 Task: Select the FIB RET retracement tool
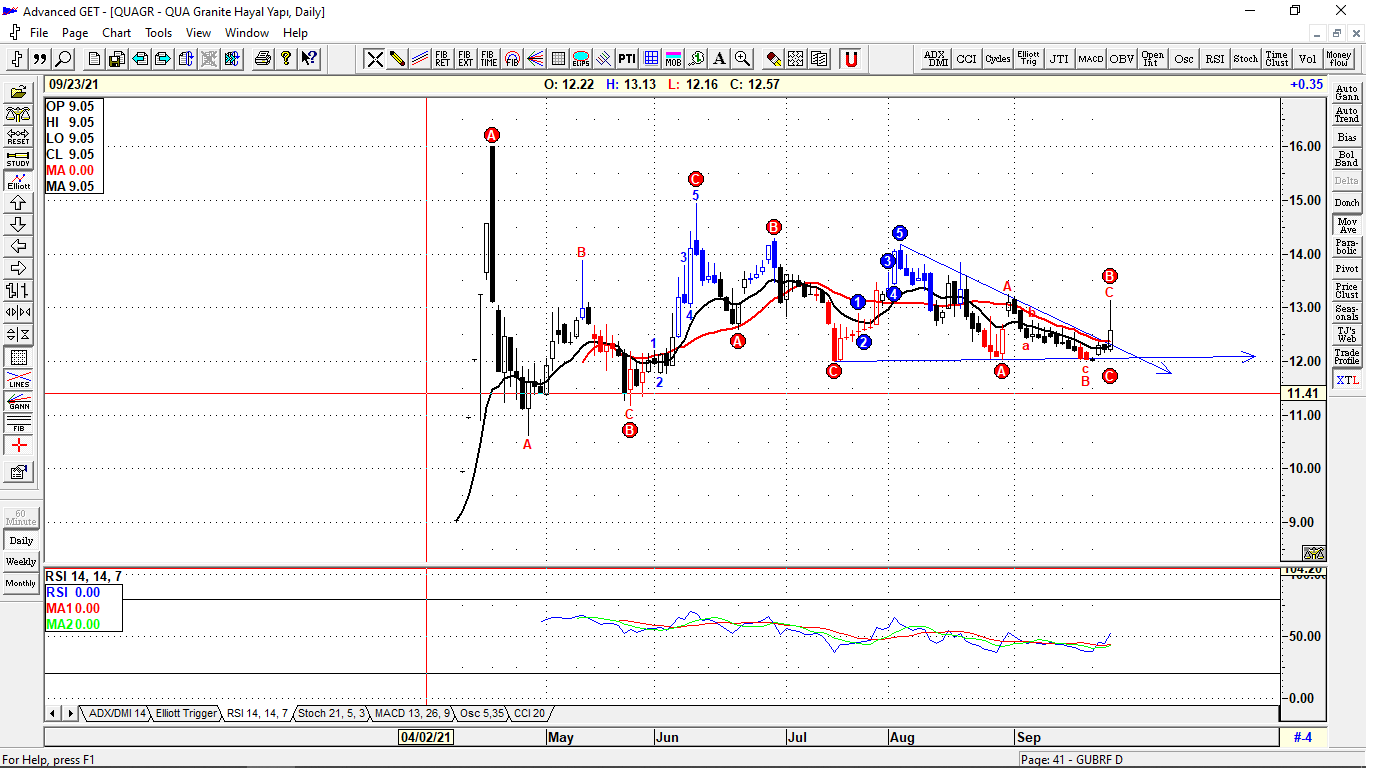tap(442, 59)
